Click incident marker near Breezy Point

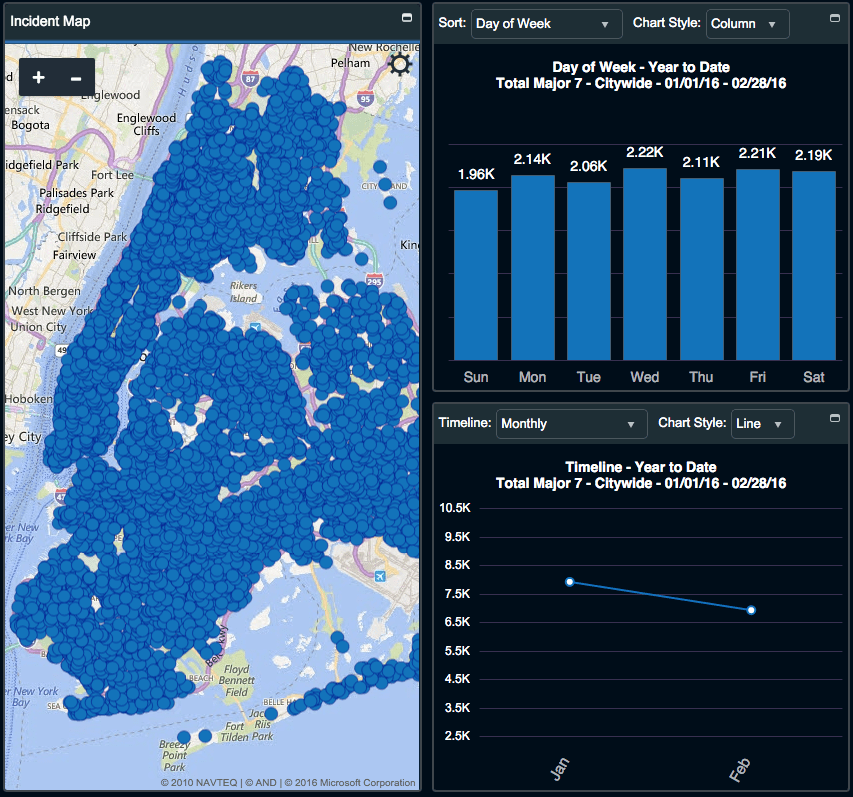184,737
